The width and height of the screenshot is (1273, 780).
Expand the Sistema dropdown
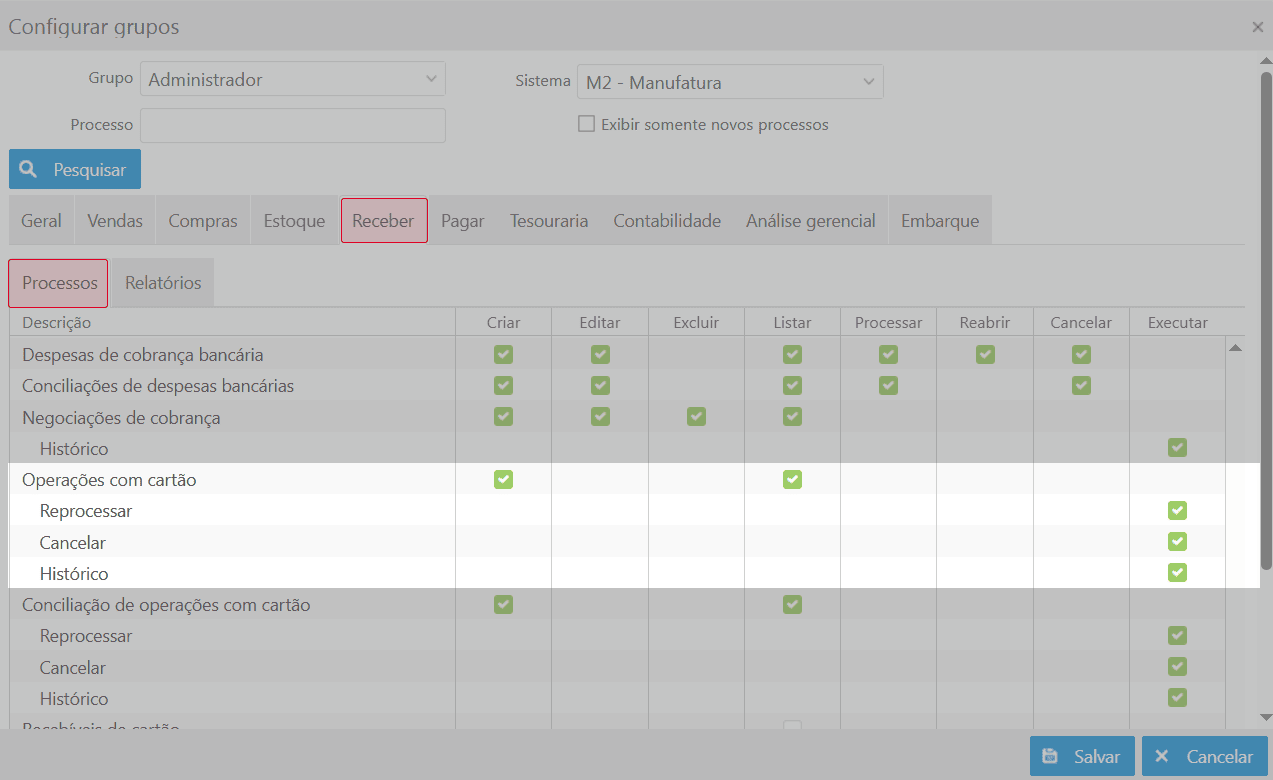pyautogui.click(x=730, y=83)
